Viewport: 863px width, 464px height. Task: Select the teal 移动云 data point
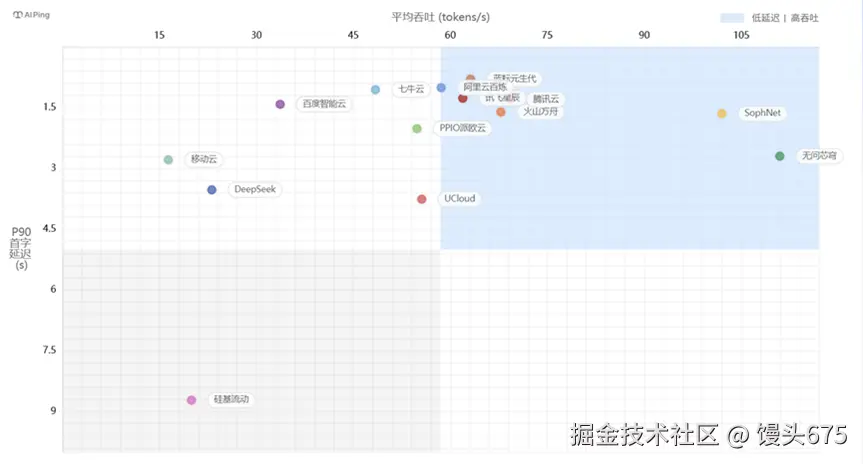tap(168, 160)
